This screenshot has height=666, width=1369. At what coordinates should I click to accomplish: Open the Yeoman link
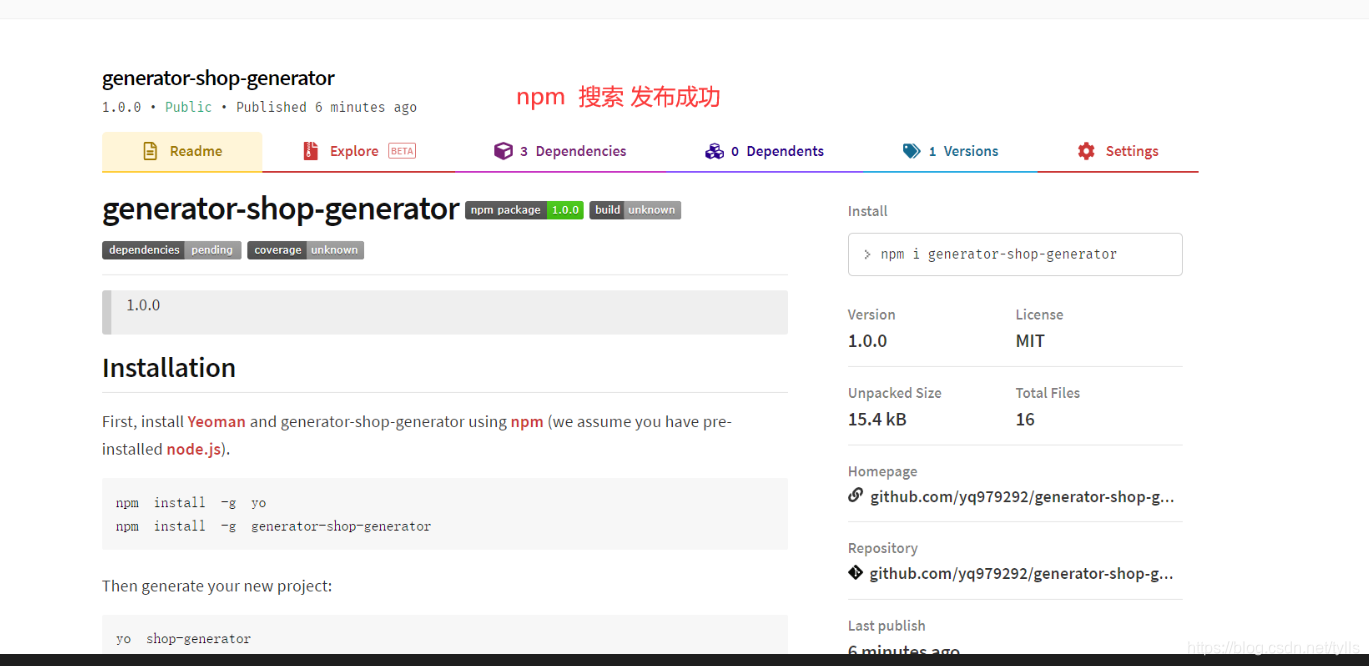pyautogui.click(x=217, y=422)
